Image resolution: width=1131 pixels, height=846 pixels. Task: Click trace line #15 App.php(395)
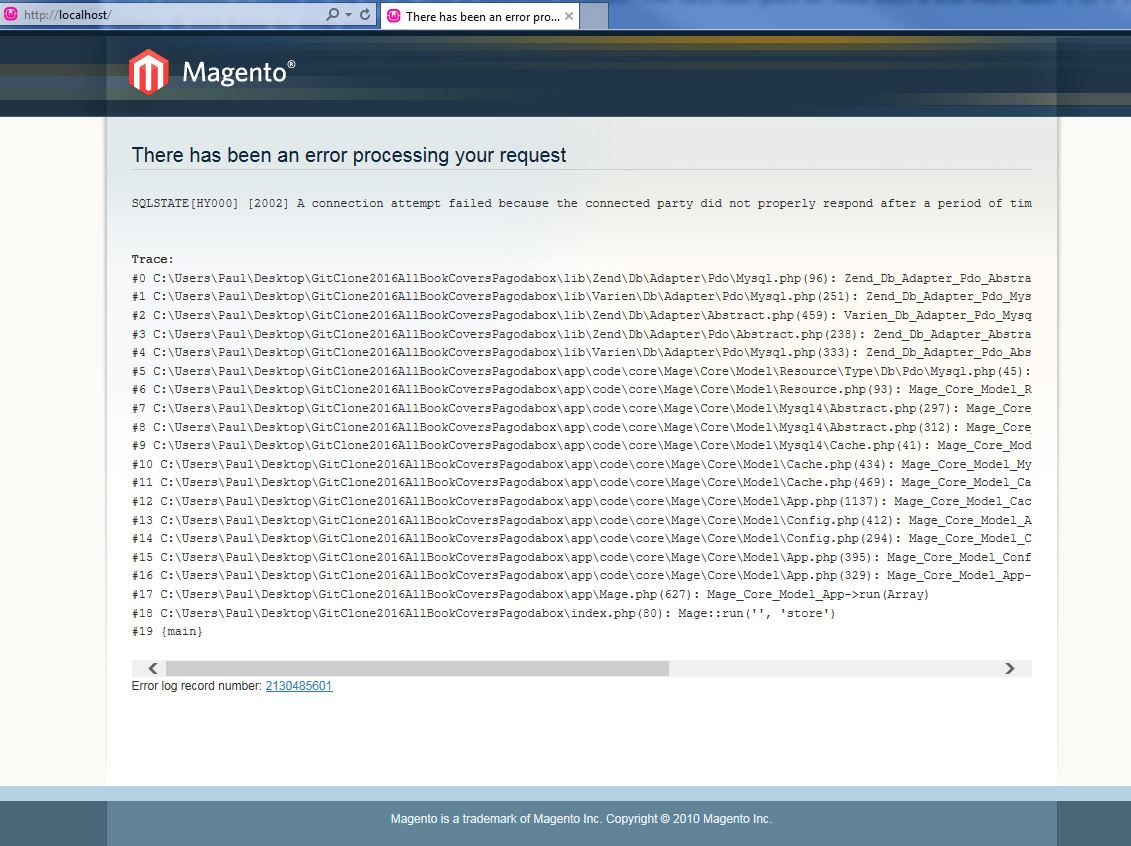(581, 558)
